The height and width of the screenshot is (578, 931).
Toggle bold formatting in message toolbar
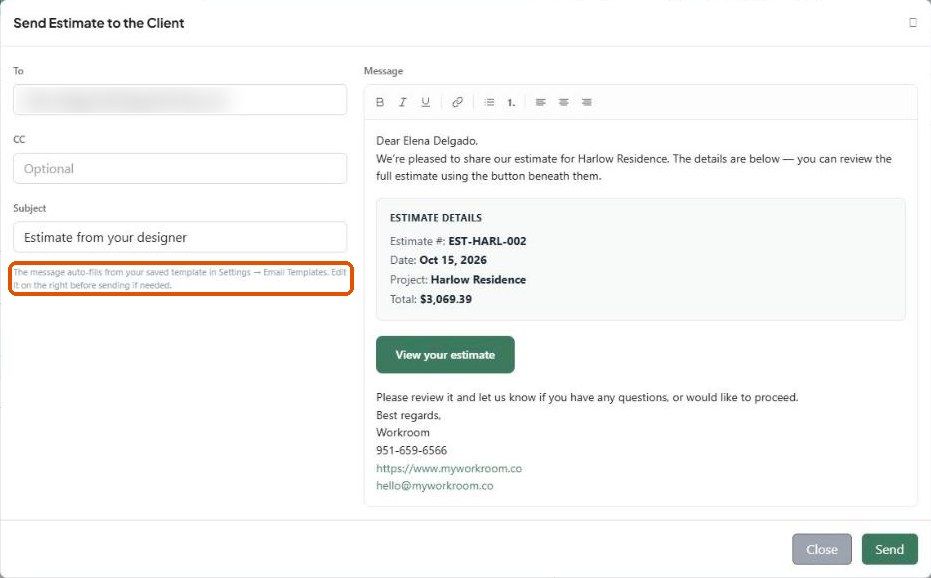[x=380, y=102]
